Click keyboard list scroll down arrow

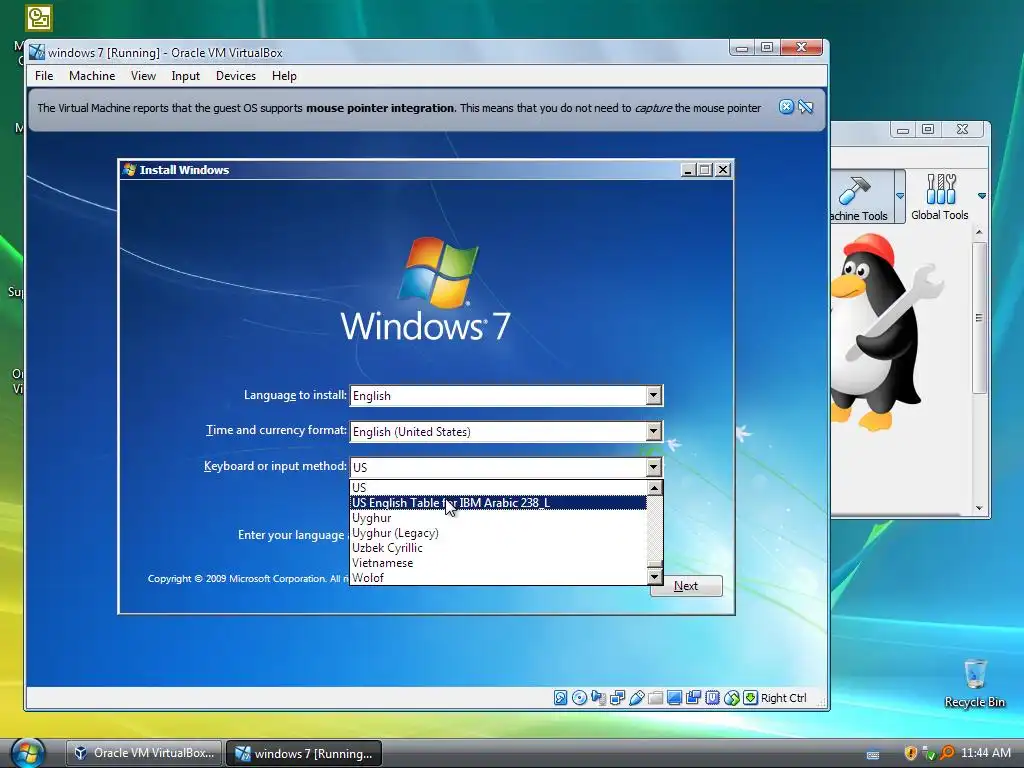tap(655, 577)
